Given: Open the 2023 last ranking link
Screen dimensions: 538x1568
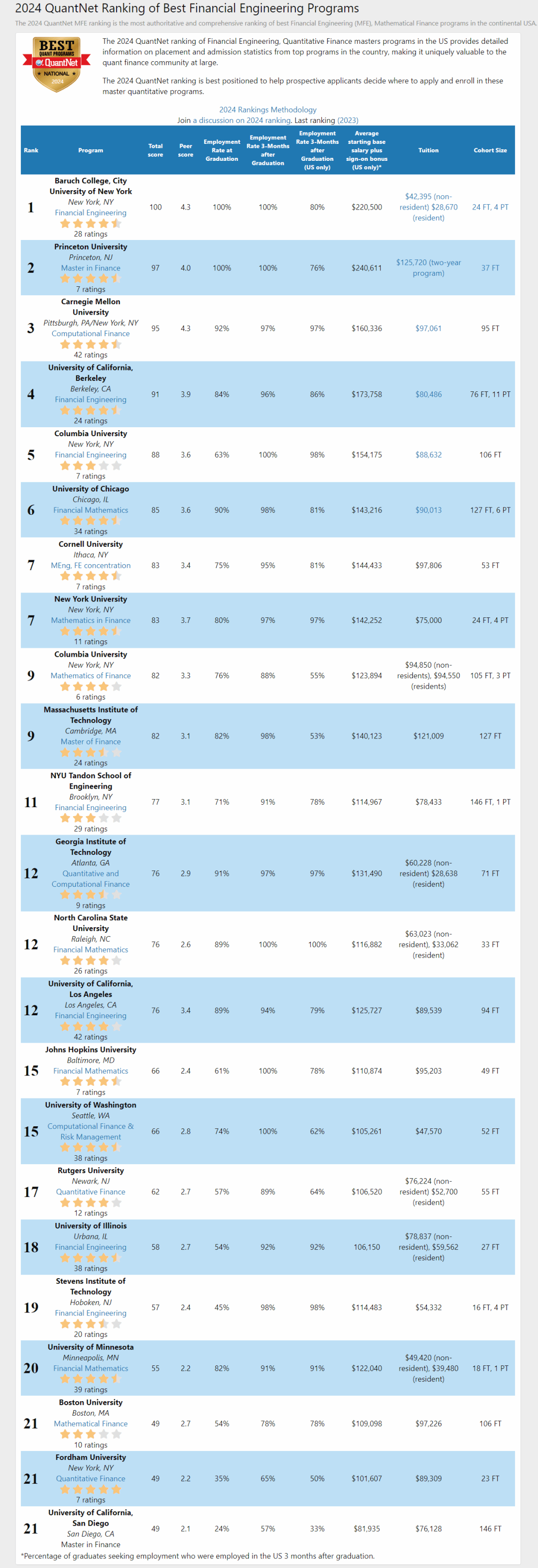Looking at the screenshot, I should pyautogui.click(x=348, y=121).
